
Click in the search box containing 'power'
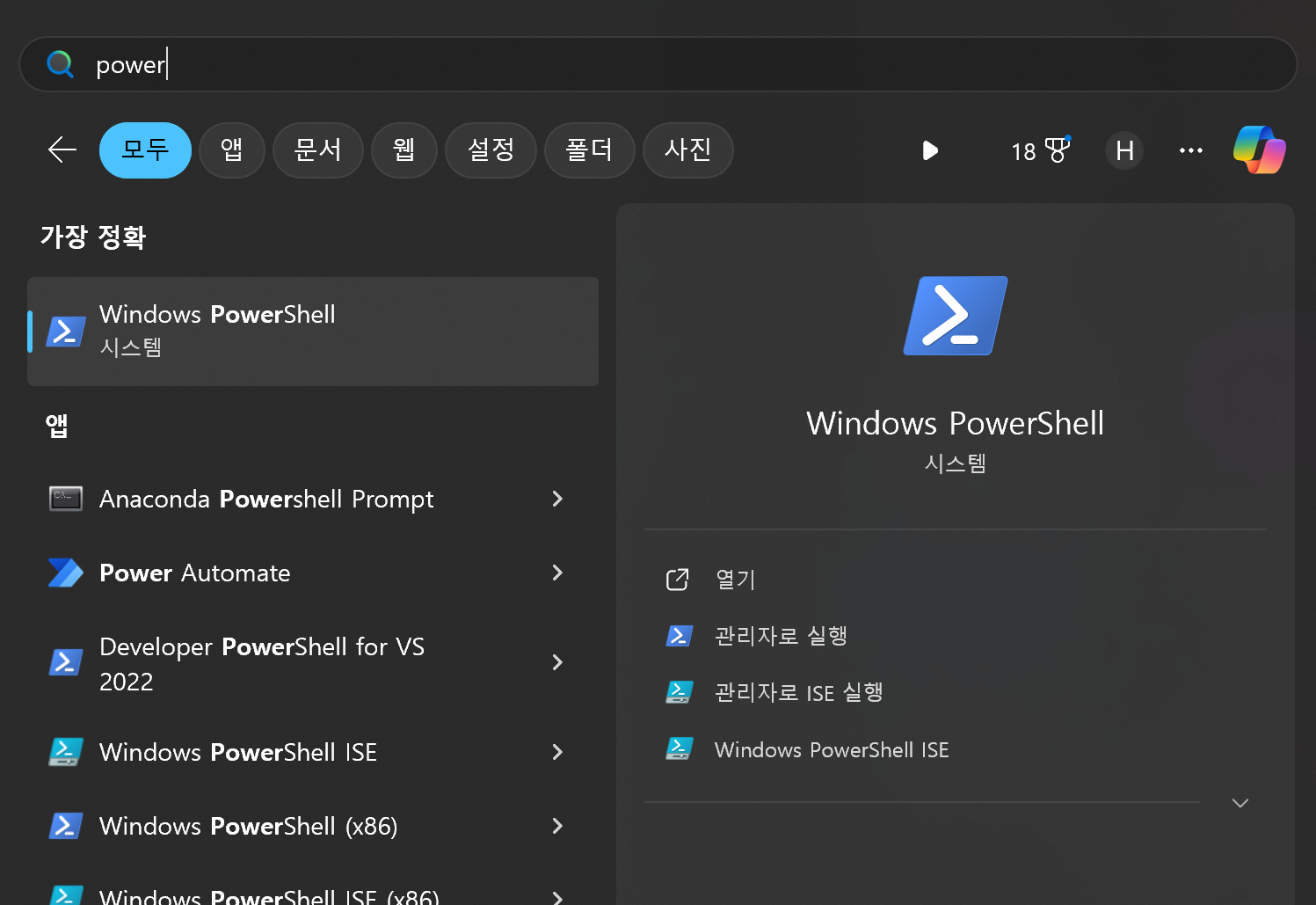[x=658, y=64]
